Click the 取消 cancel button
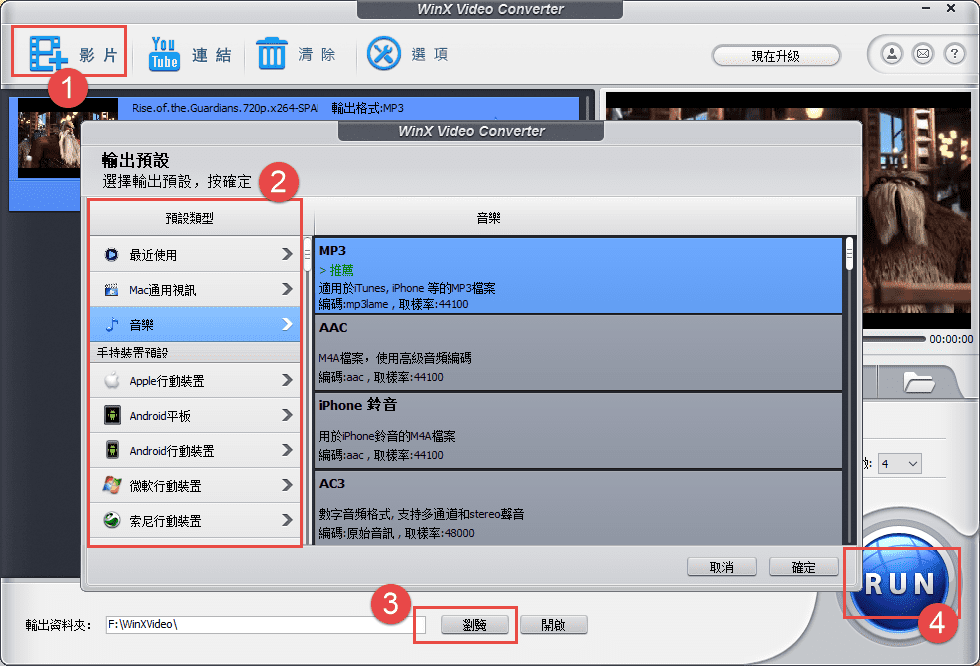 (x=722, y=567)
